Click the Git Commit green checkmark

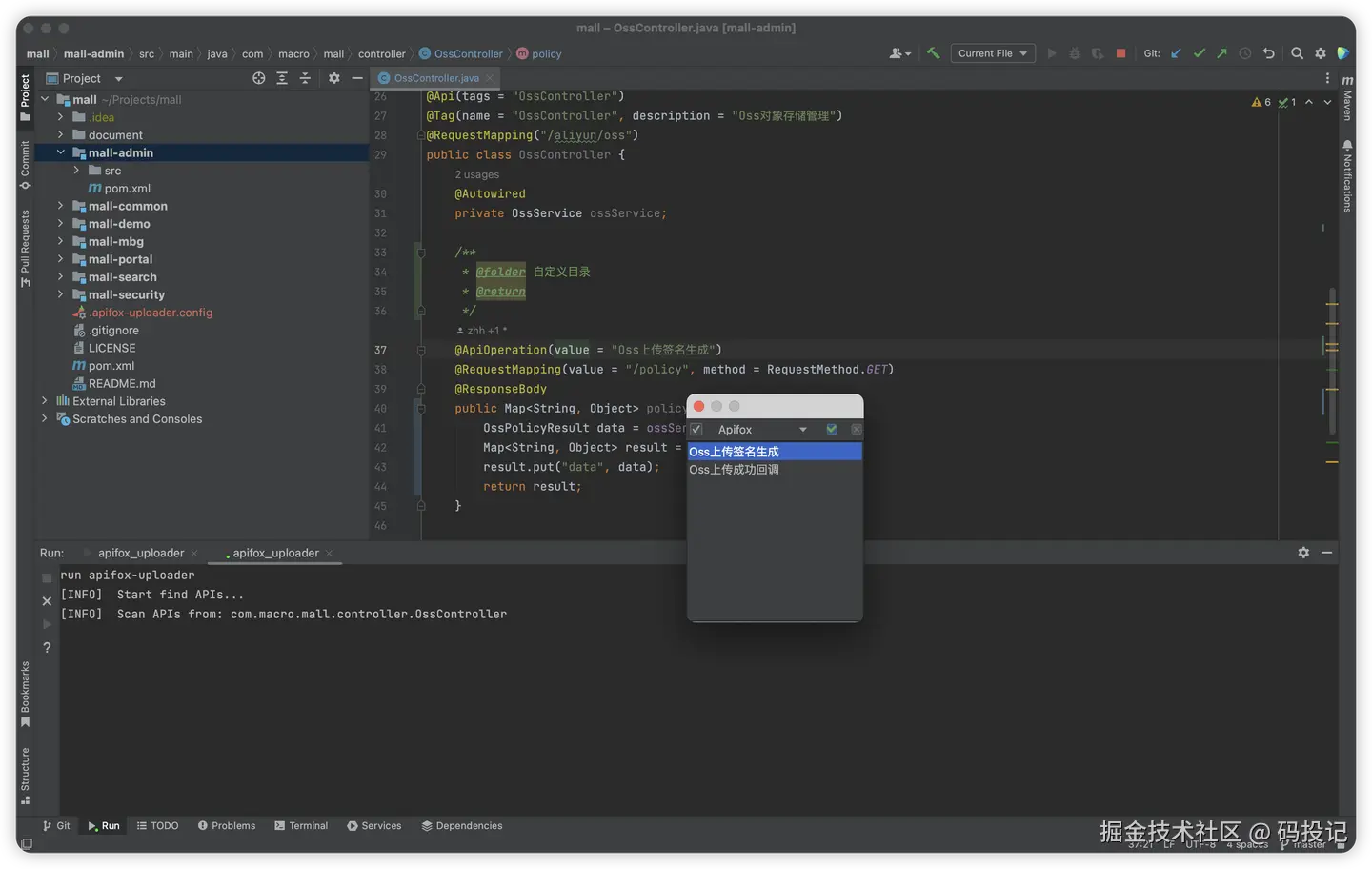(1199, 53)
